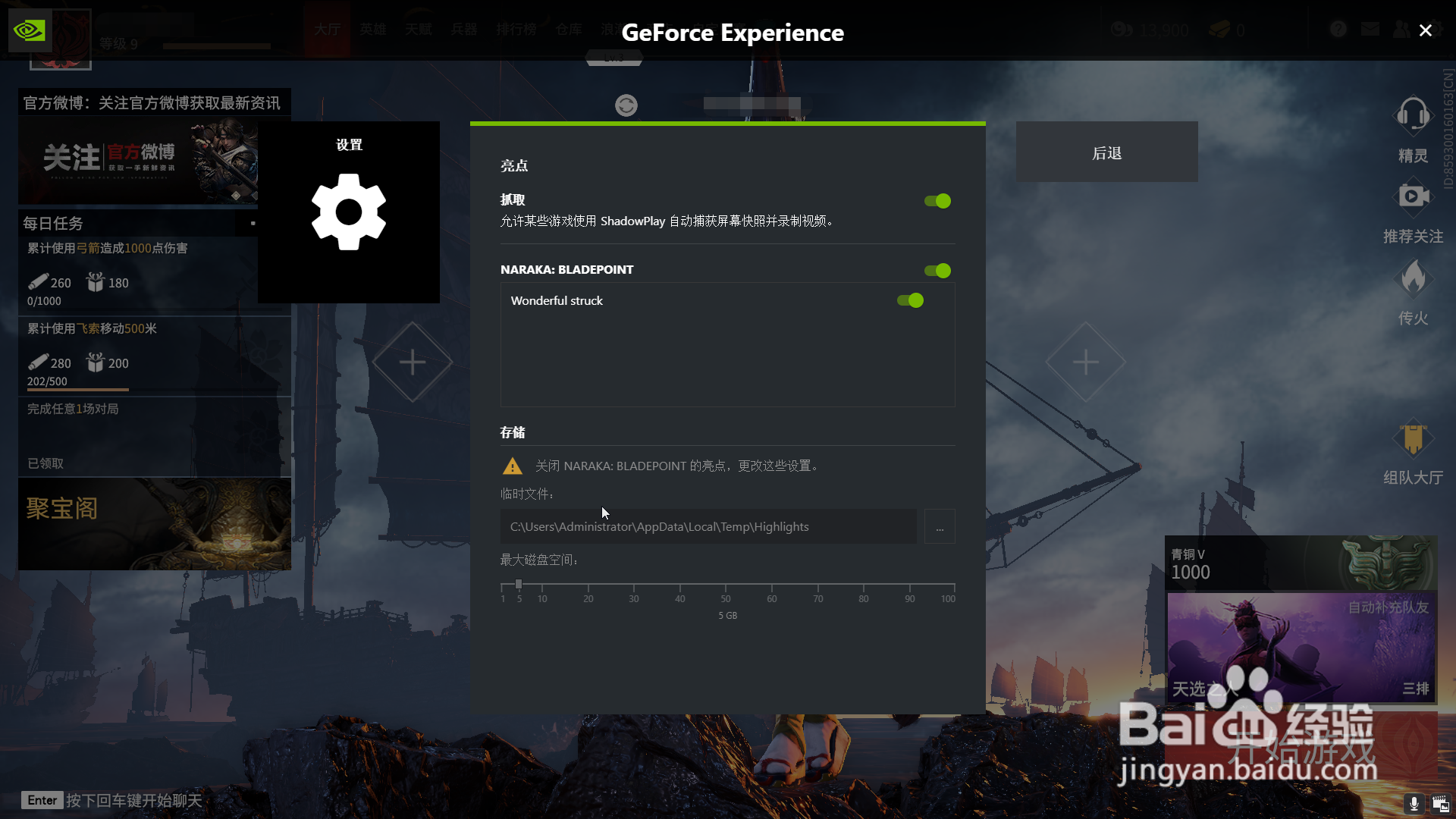Click the temporary files path field
The height and width of the screenshot is (819, 1456).
coord(708,526)
